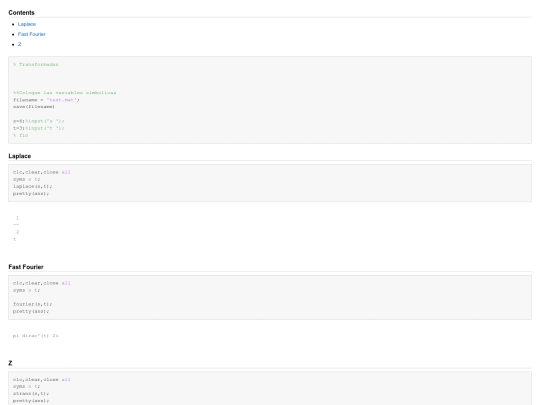
Task: Click the filename = 'test.mat' code line
Action: click(46, 100)
